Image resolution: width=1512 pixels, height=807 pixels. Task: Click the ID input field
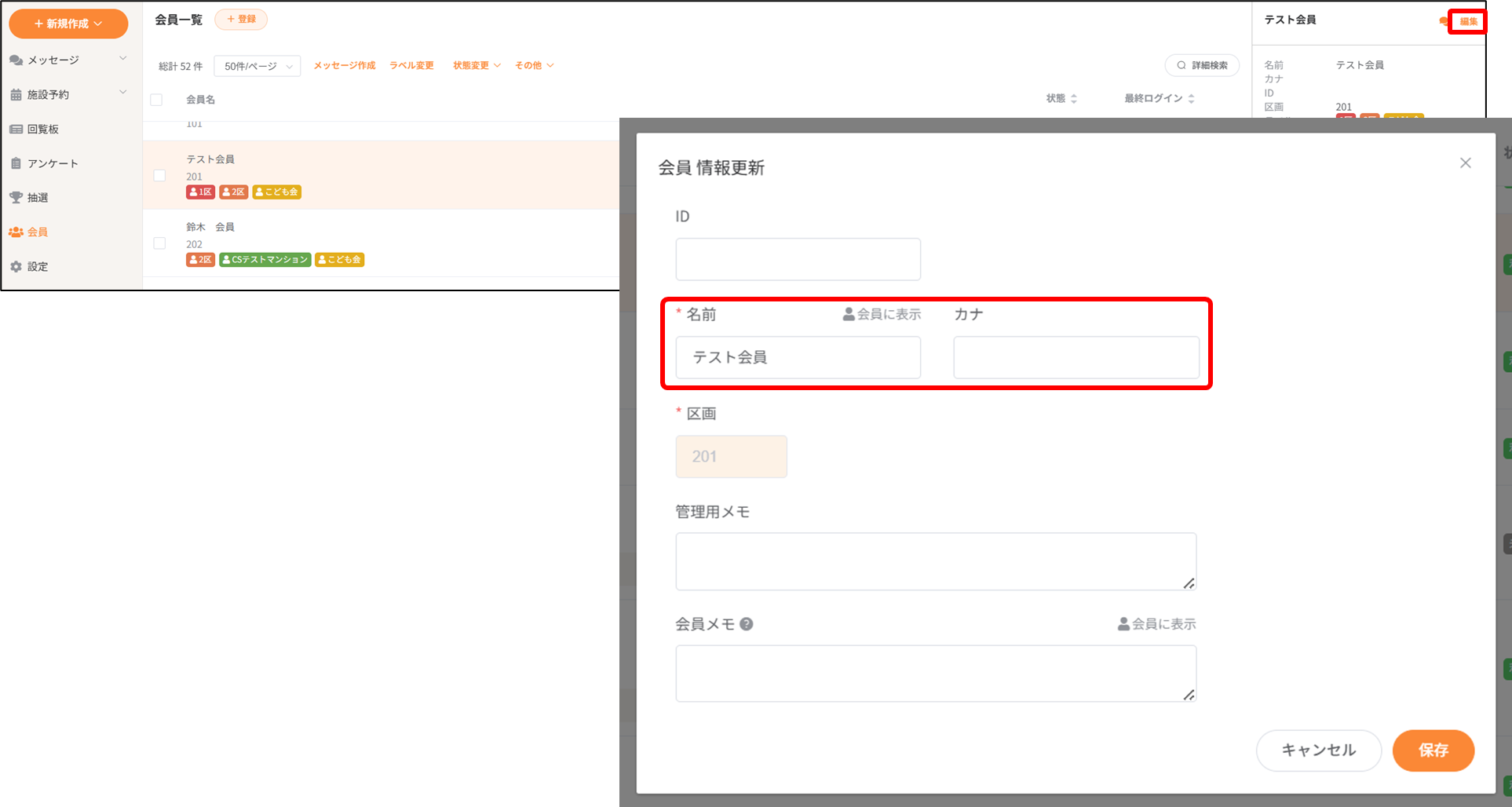point(798,259)
